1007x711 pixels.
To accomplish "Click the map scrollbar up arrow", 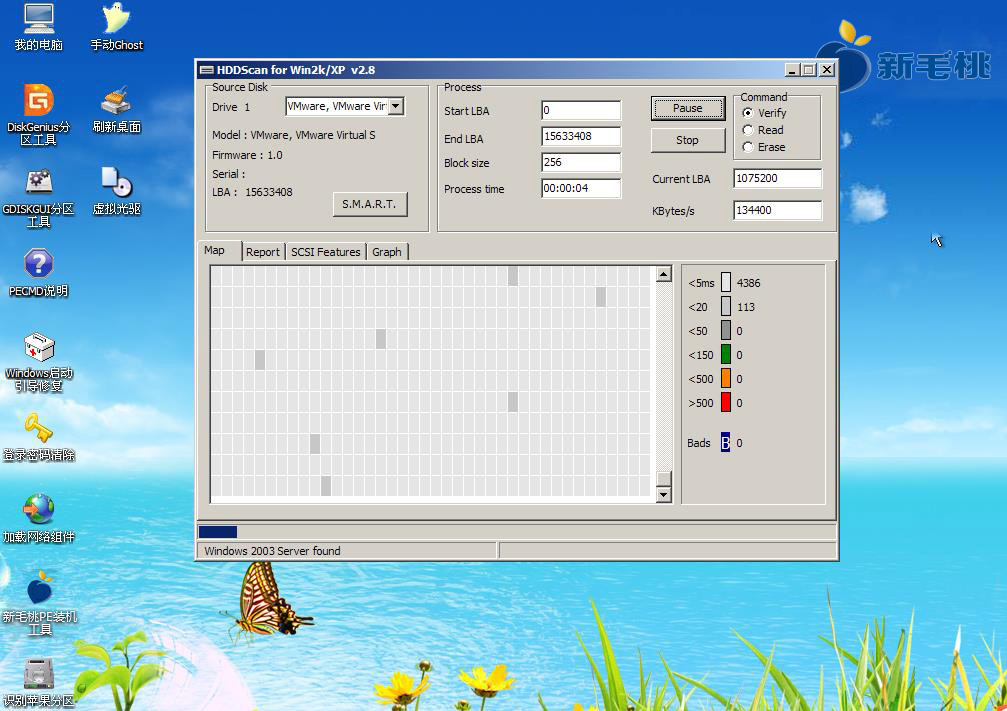I will pos(663,274).
